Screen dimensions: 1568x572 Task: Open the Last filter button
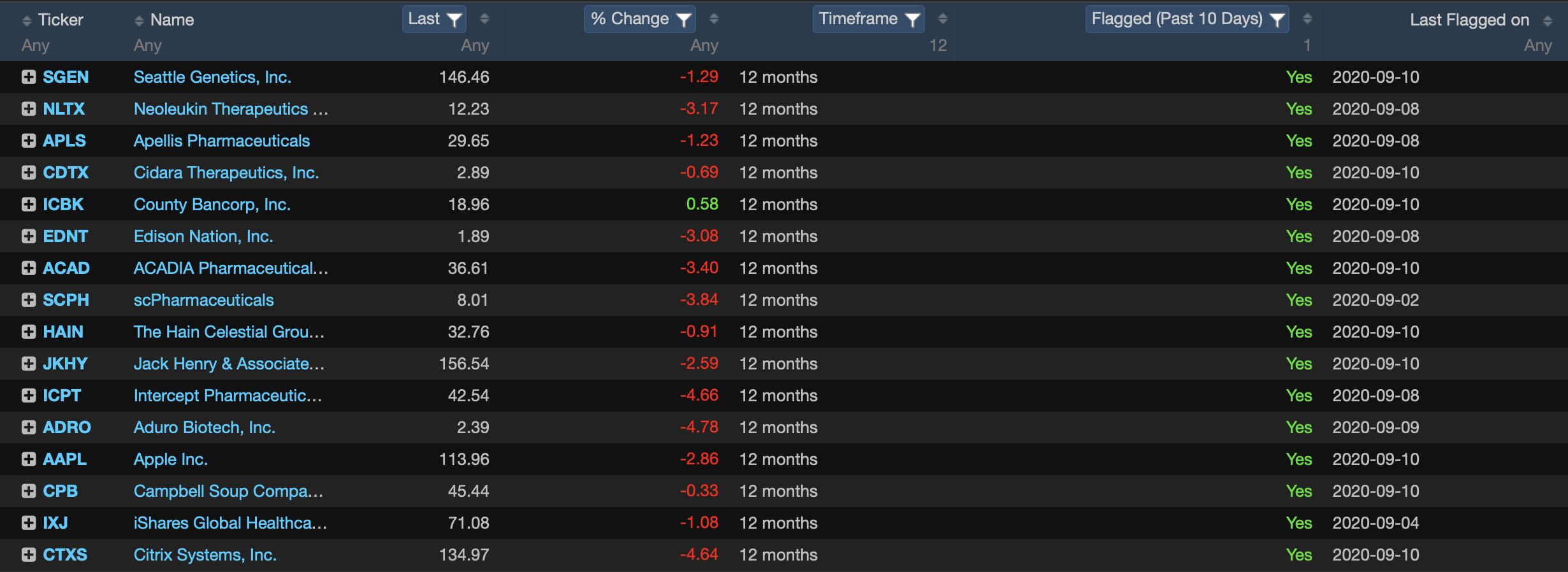(x=435, y=19)
